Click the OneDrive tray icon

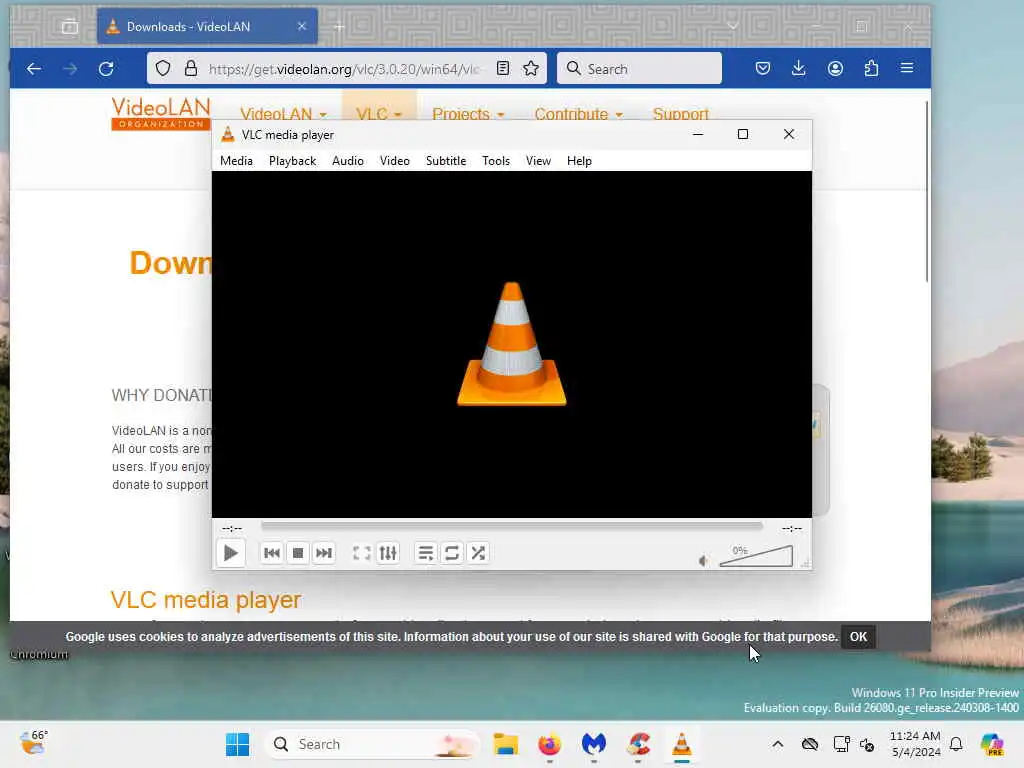coord(810,744)
